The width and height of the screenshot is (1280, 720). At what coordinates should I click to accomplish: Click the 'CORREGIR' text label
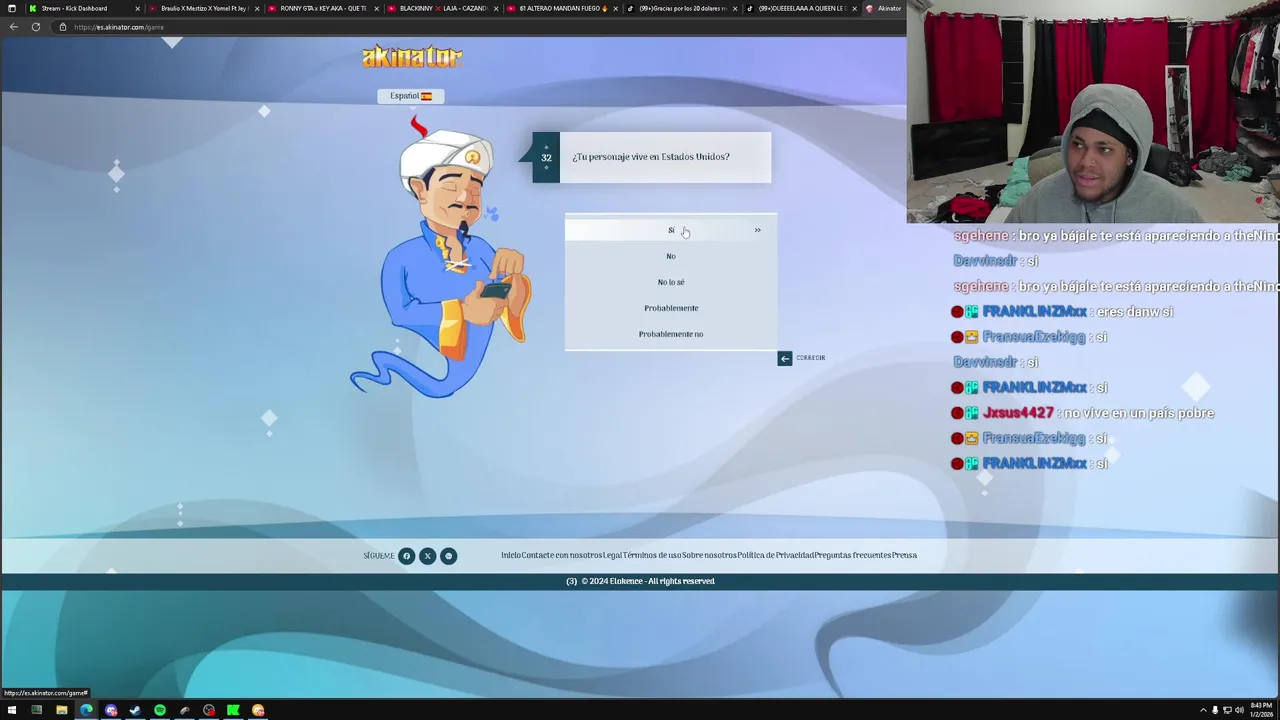click(x=811, y=358)
